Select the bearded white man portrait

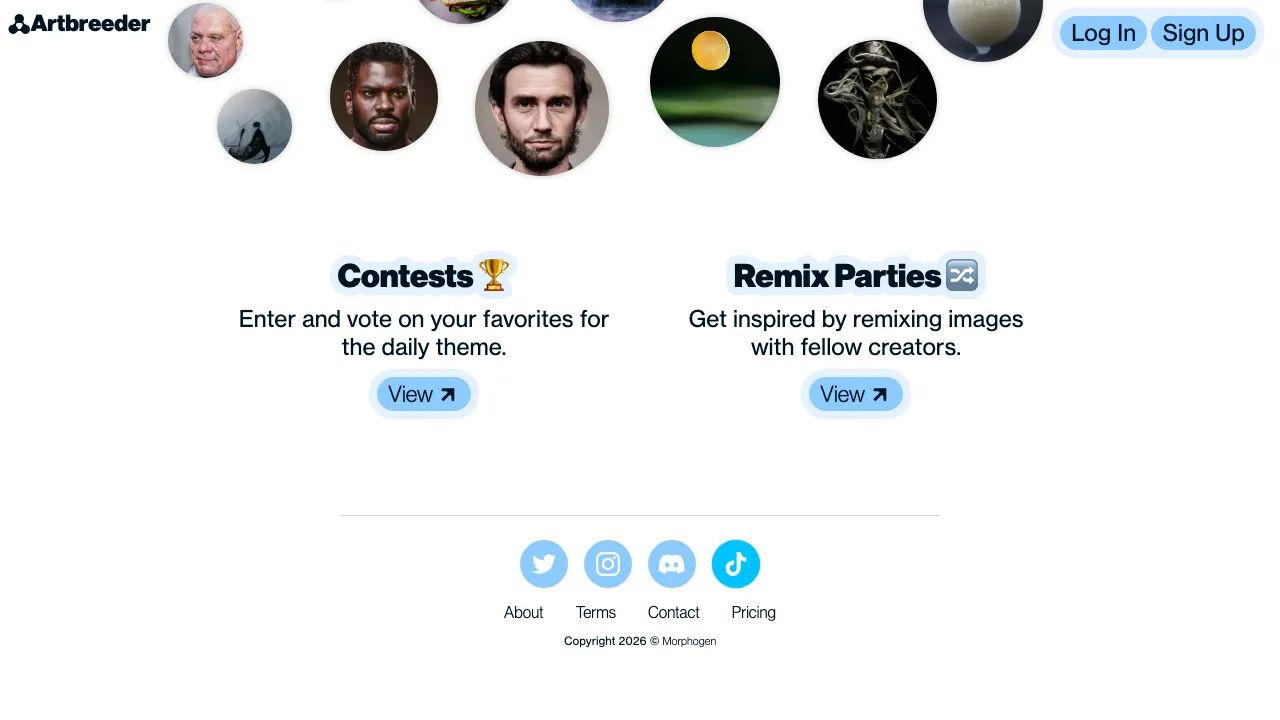542,108
